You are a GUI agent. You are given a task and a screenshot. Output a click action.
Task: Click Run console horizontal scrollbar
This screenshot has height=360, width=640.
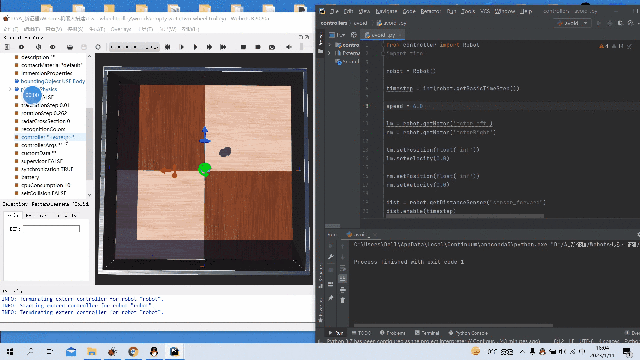[x=453, y=326]
